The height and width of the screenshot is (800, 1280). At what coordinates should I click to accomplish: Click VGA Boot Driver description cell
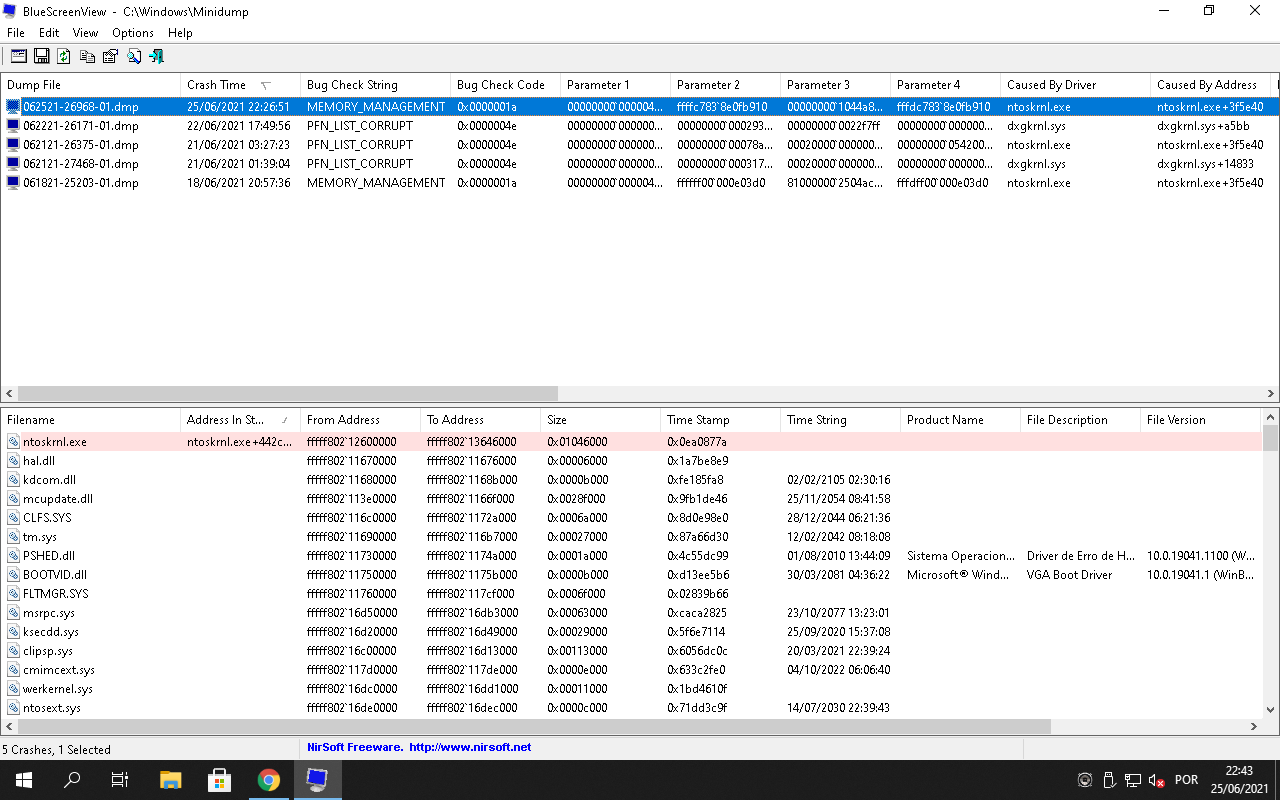click(1069, 575)
